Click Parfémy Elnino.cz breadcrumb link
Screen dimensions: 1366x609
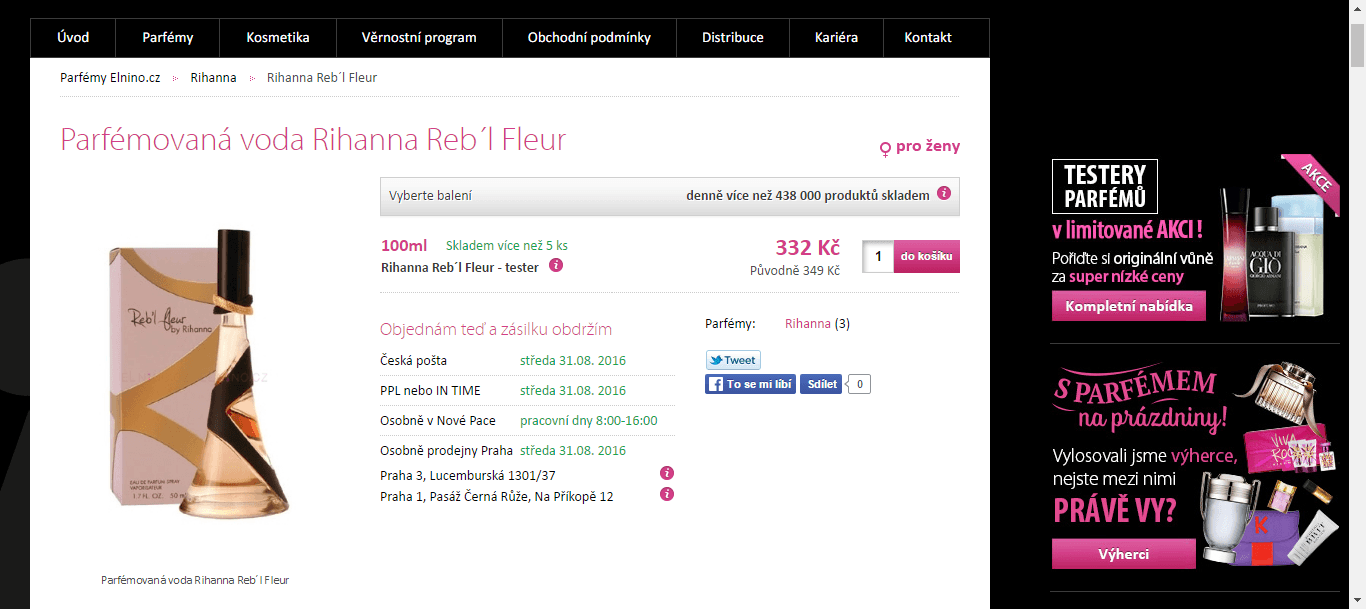coord(110,77)
